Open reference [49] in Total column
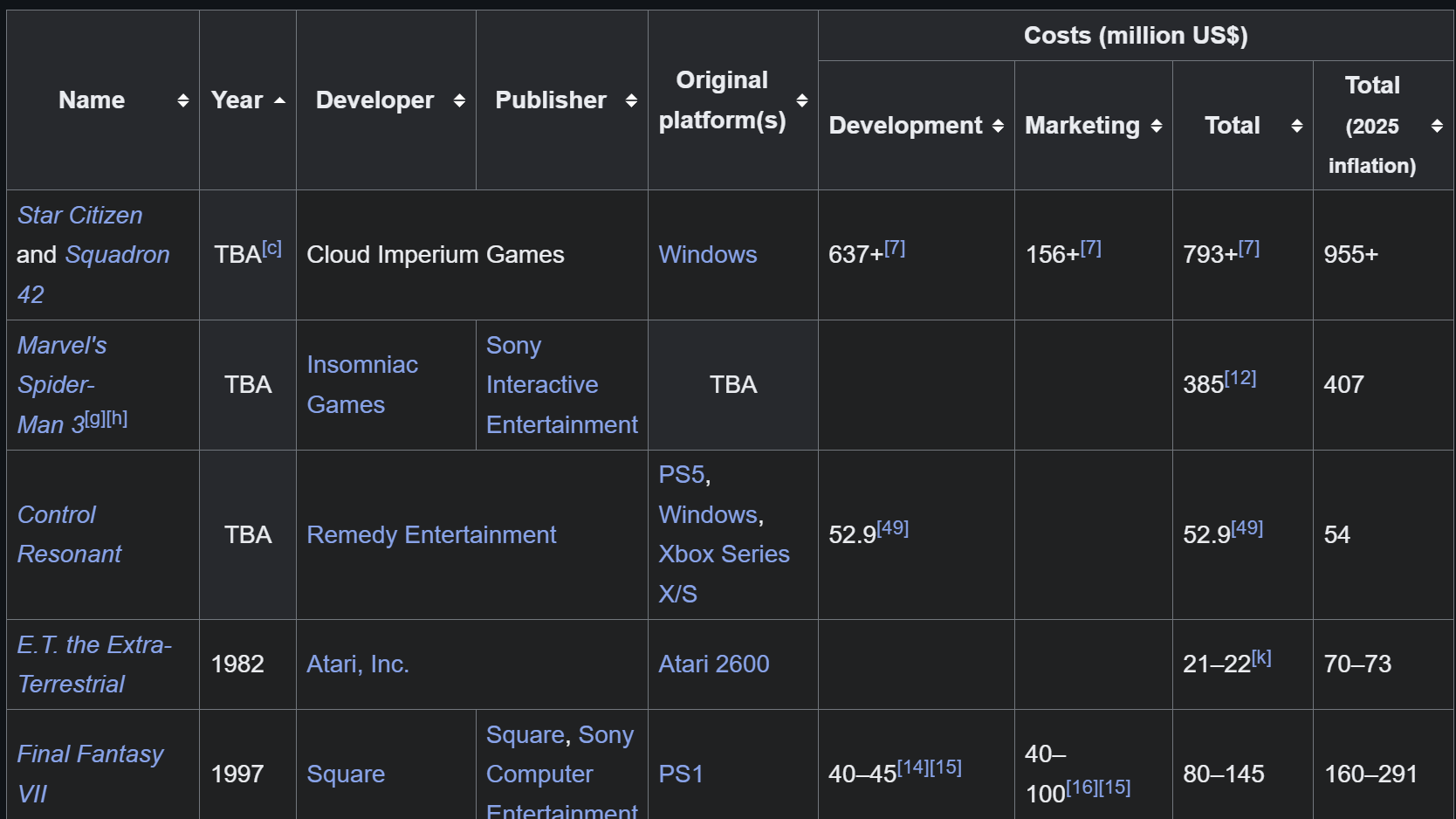The width and height of the screenshot is (1456, 819). click(x=1247, y=528)
